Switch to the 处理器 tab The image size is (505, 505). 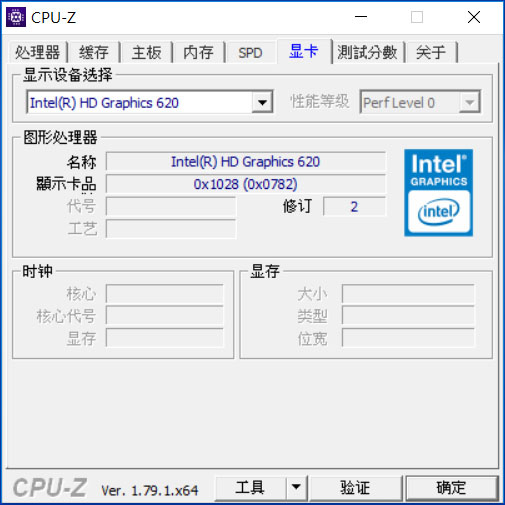[x=38, y=52]
